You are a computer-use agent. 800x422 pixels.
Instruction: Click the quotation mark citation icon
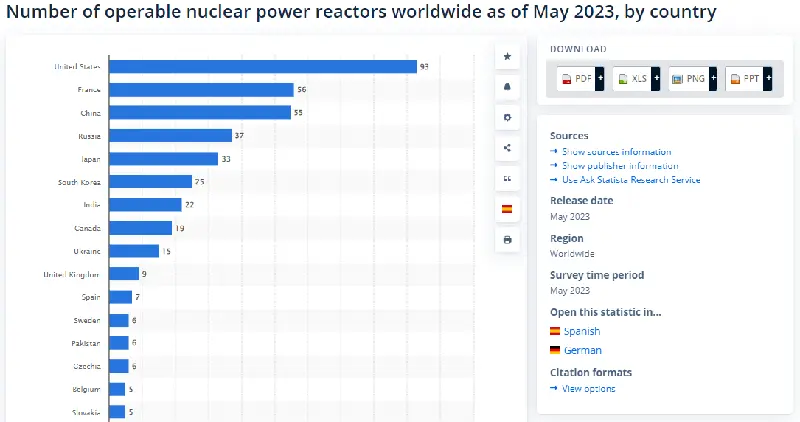click(507, 178)
